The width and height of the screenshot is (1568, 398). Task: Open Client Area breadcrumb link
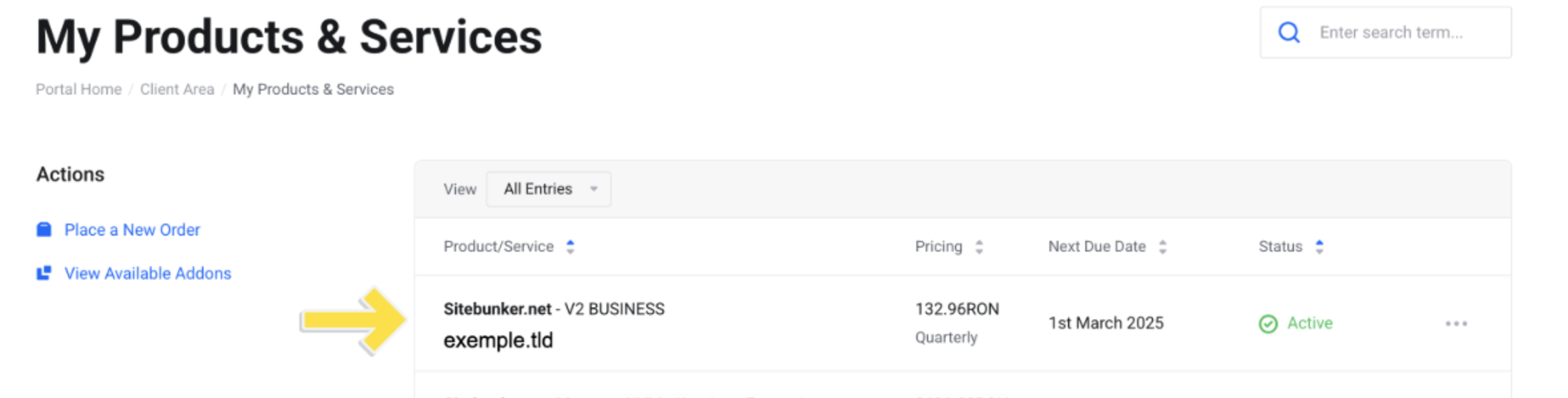[x=177, y=89]
